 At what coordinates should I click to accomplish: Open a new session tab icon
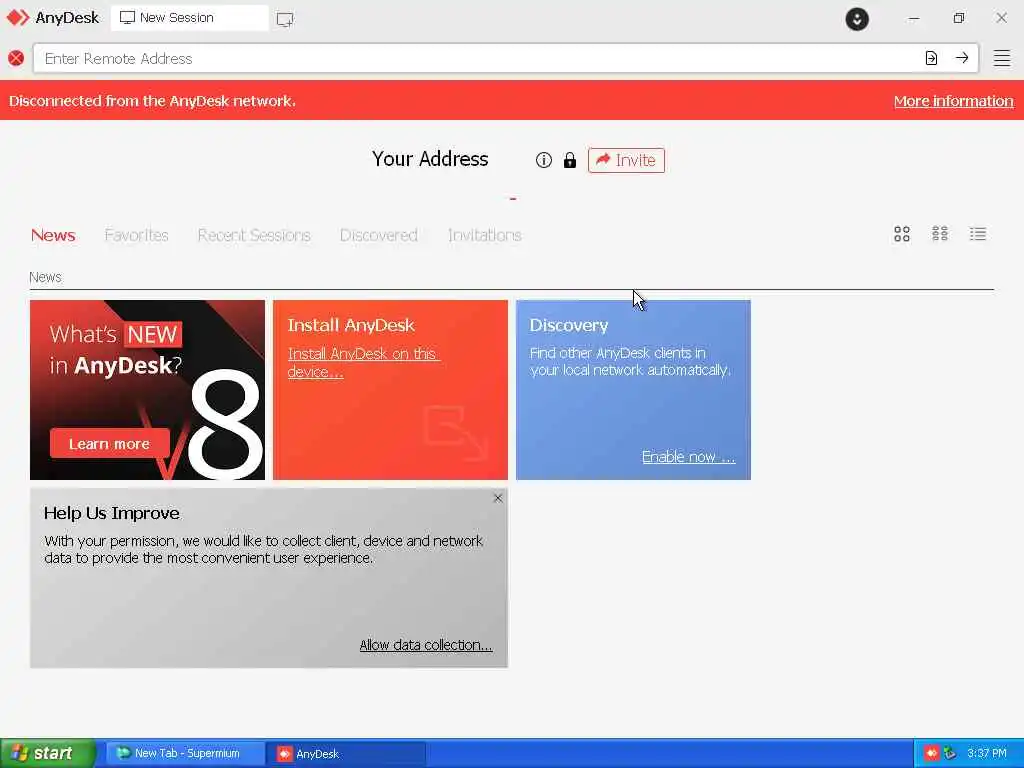285,19
